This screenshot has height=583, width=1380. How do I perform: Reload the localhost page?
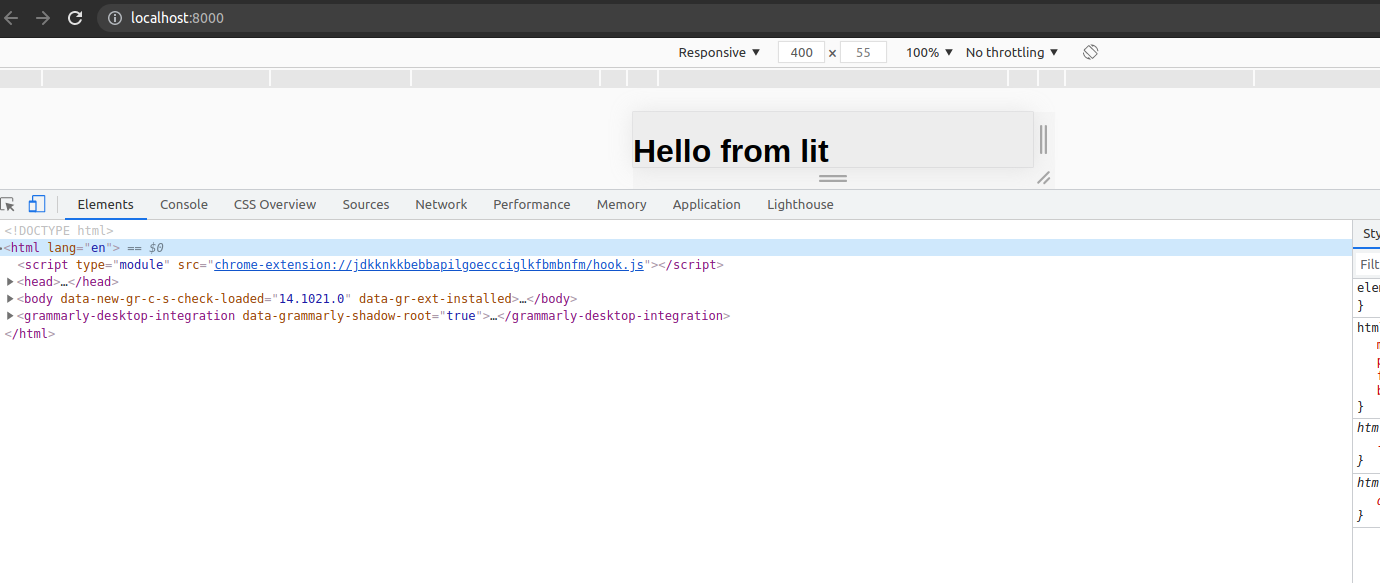[x=75, y=18]
